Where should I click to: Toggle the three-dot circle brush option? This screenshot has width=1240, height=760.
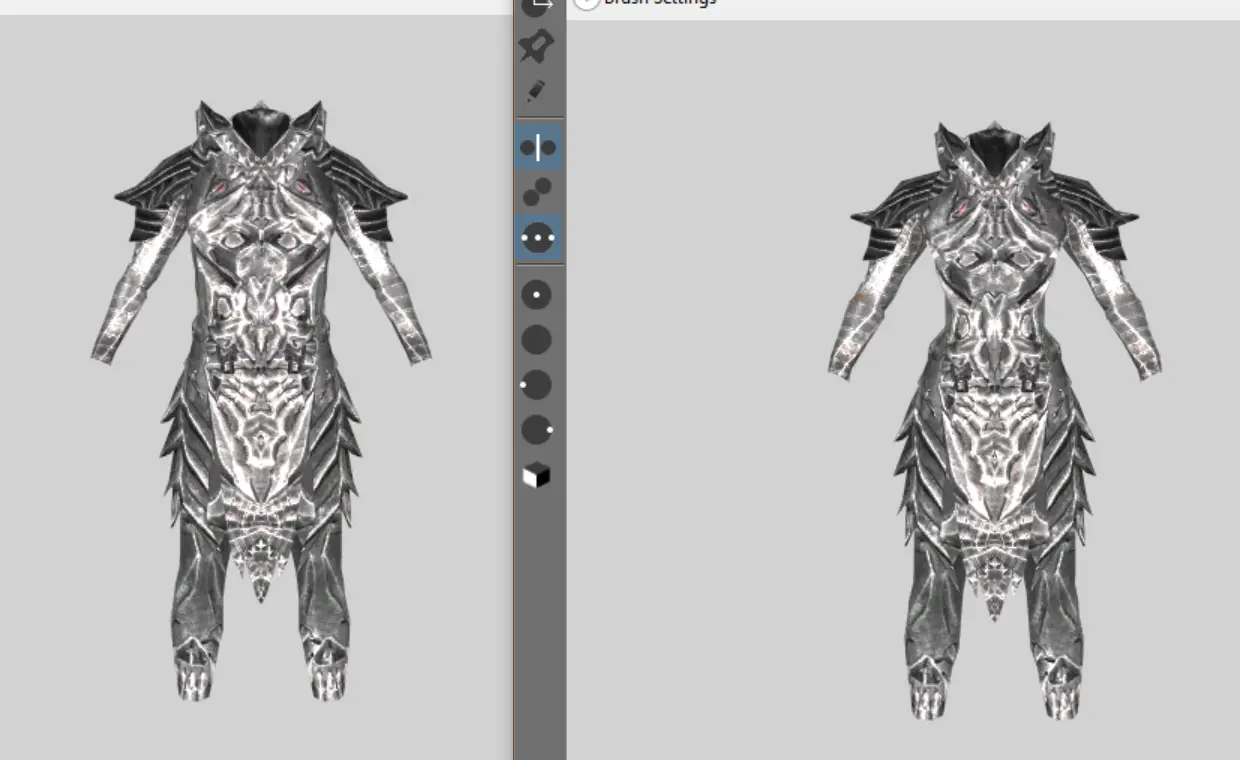[538, 239]
